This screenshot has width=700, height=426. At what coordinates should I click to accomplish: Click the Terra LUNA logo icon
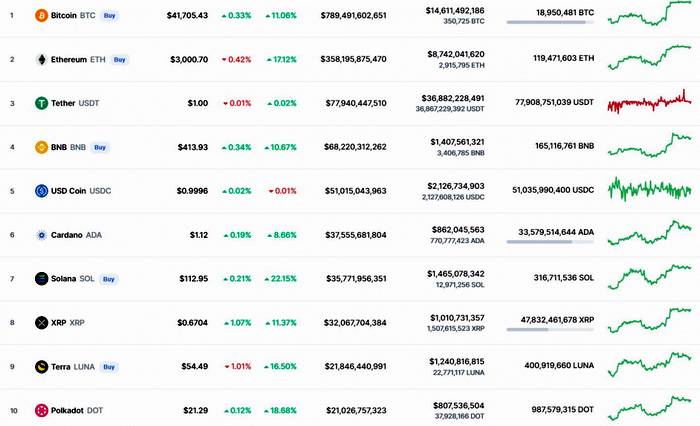[x=41, y=367]
